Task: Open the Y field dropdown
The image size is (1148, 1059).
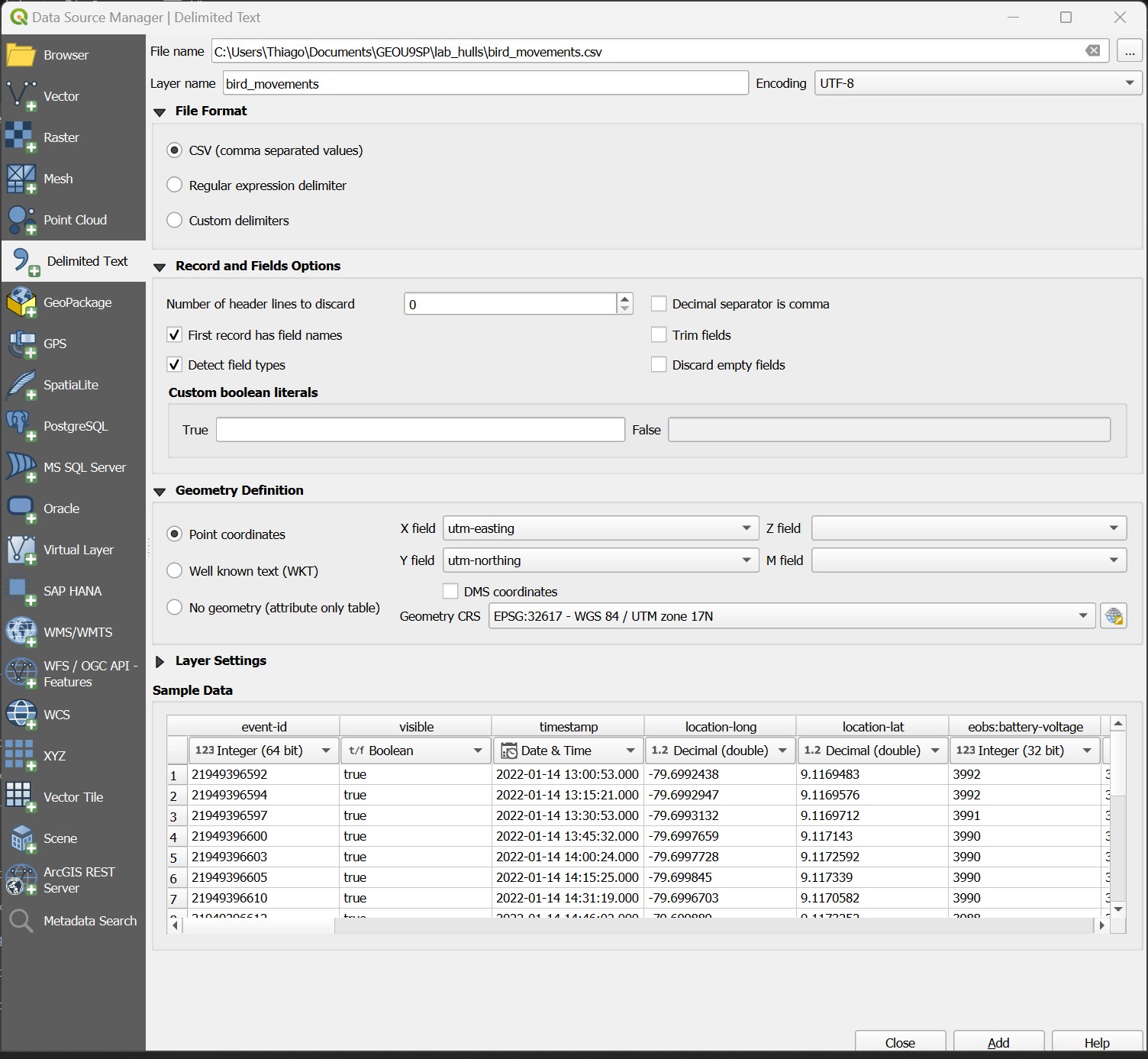Action: (601, 560)
